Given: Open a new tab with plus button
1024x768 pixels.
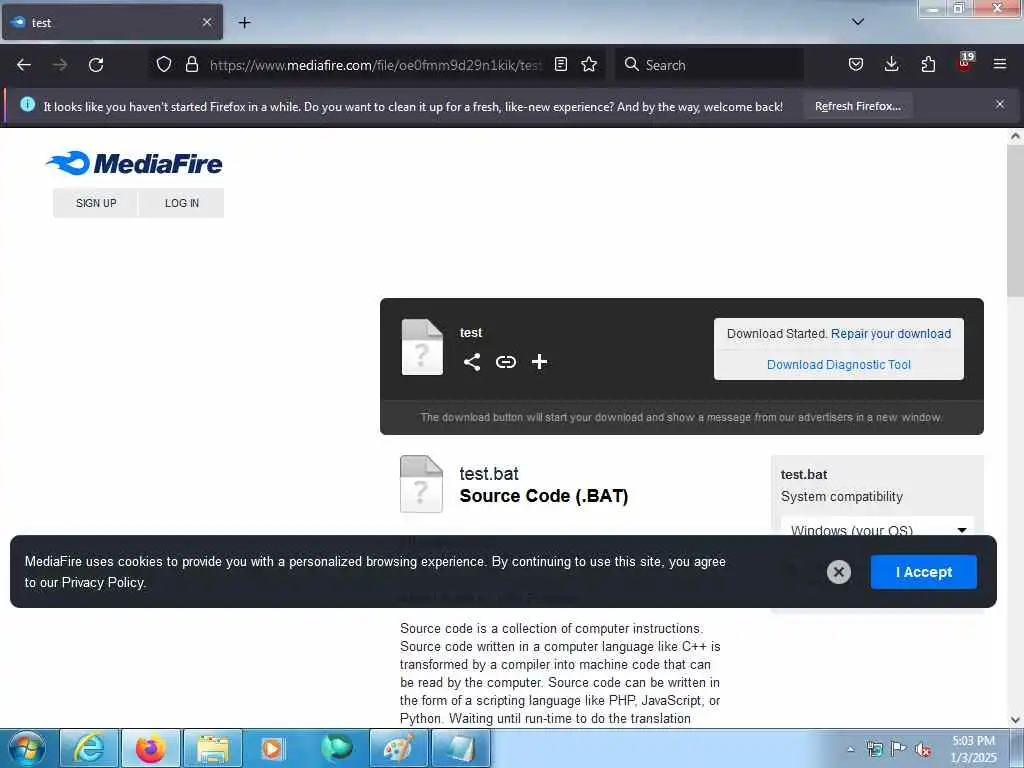Looking at the screenshot, I should pos(244,23).
